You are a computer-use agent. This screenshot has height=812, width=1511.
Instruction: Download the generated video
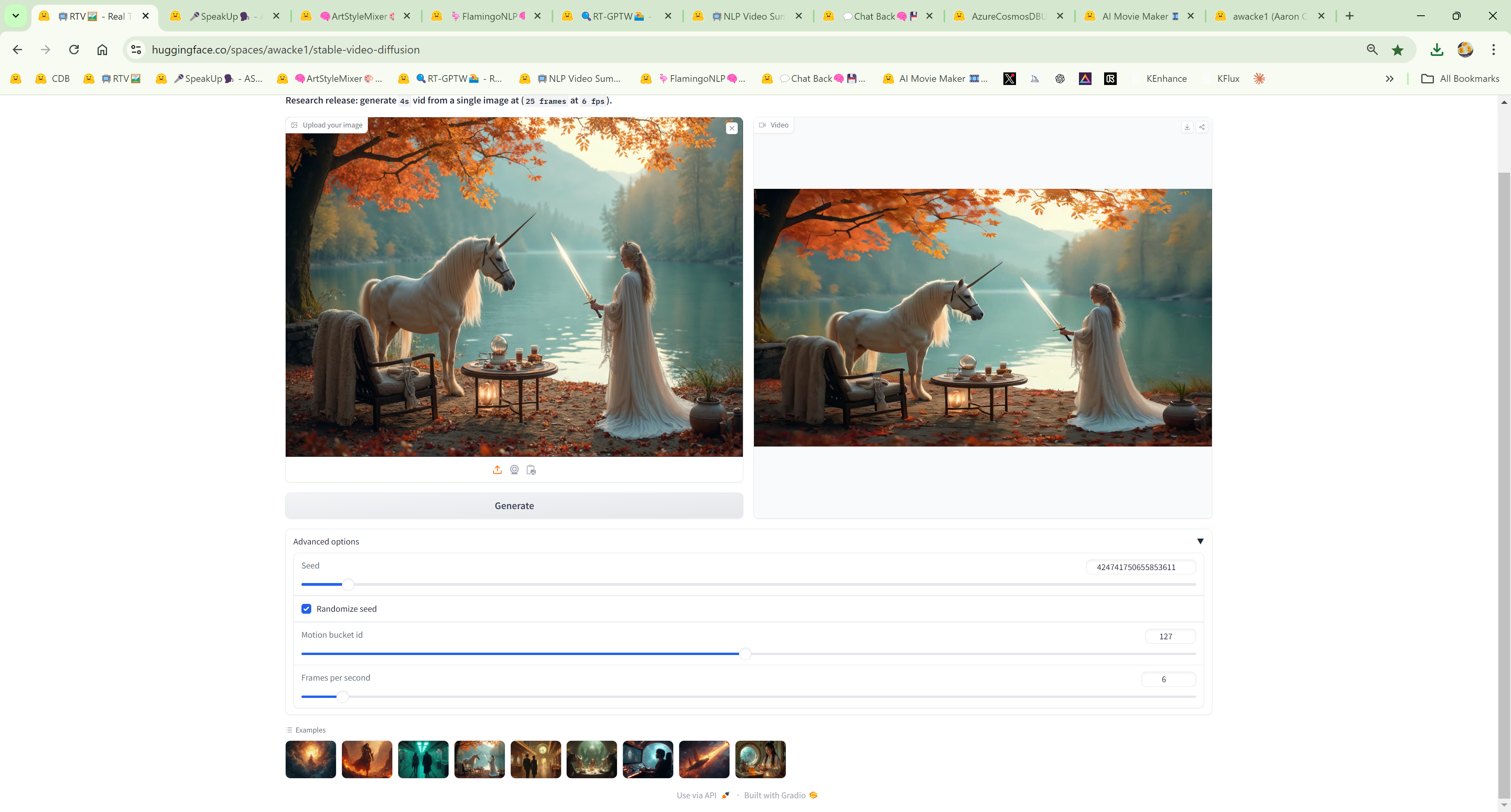click(1187, 127)
